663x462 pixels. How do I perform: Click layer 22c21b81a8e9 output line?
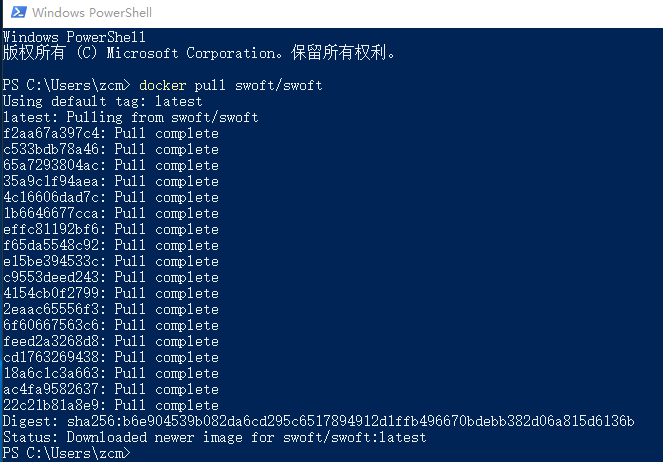[111, 405]
